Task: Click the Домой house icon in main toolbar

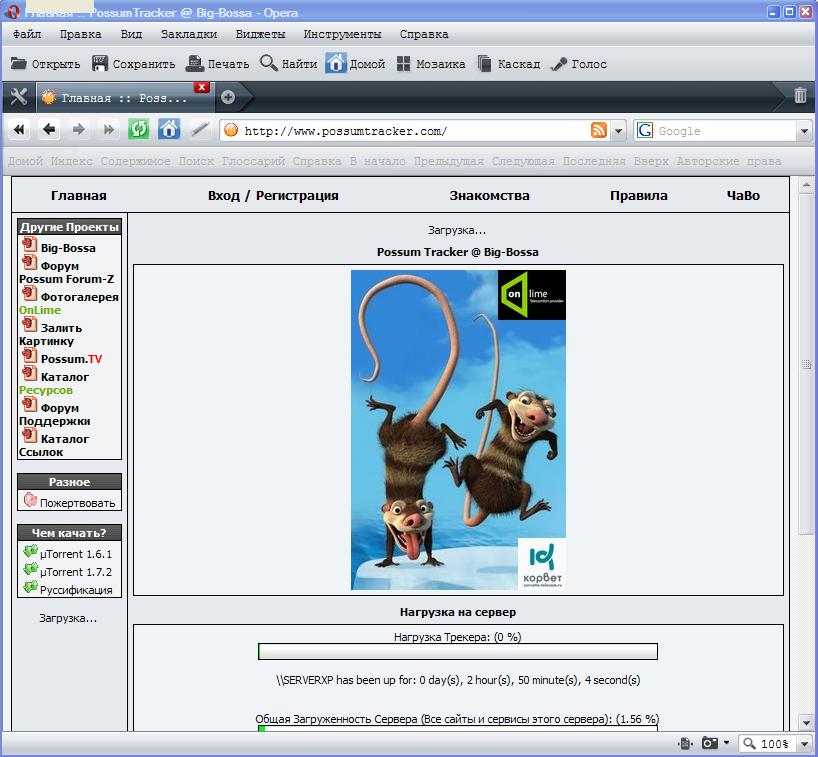Action: click(x=335, y=63)
